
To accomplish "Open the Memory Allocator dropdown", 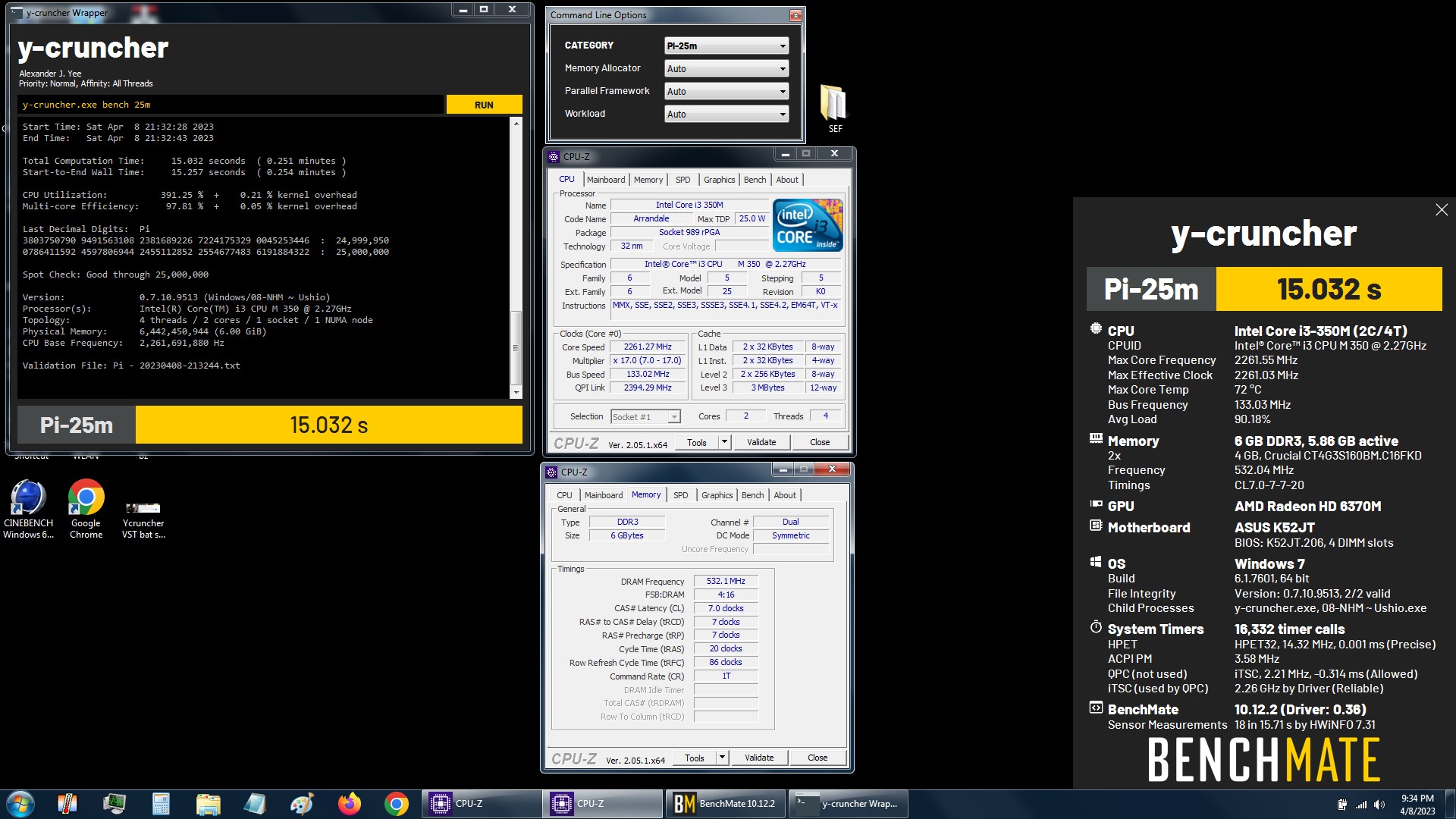I will coord(726,69).
